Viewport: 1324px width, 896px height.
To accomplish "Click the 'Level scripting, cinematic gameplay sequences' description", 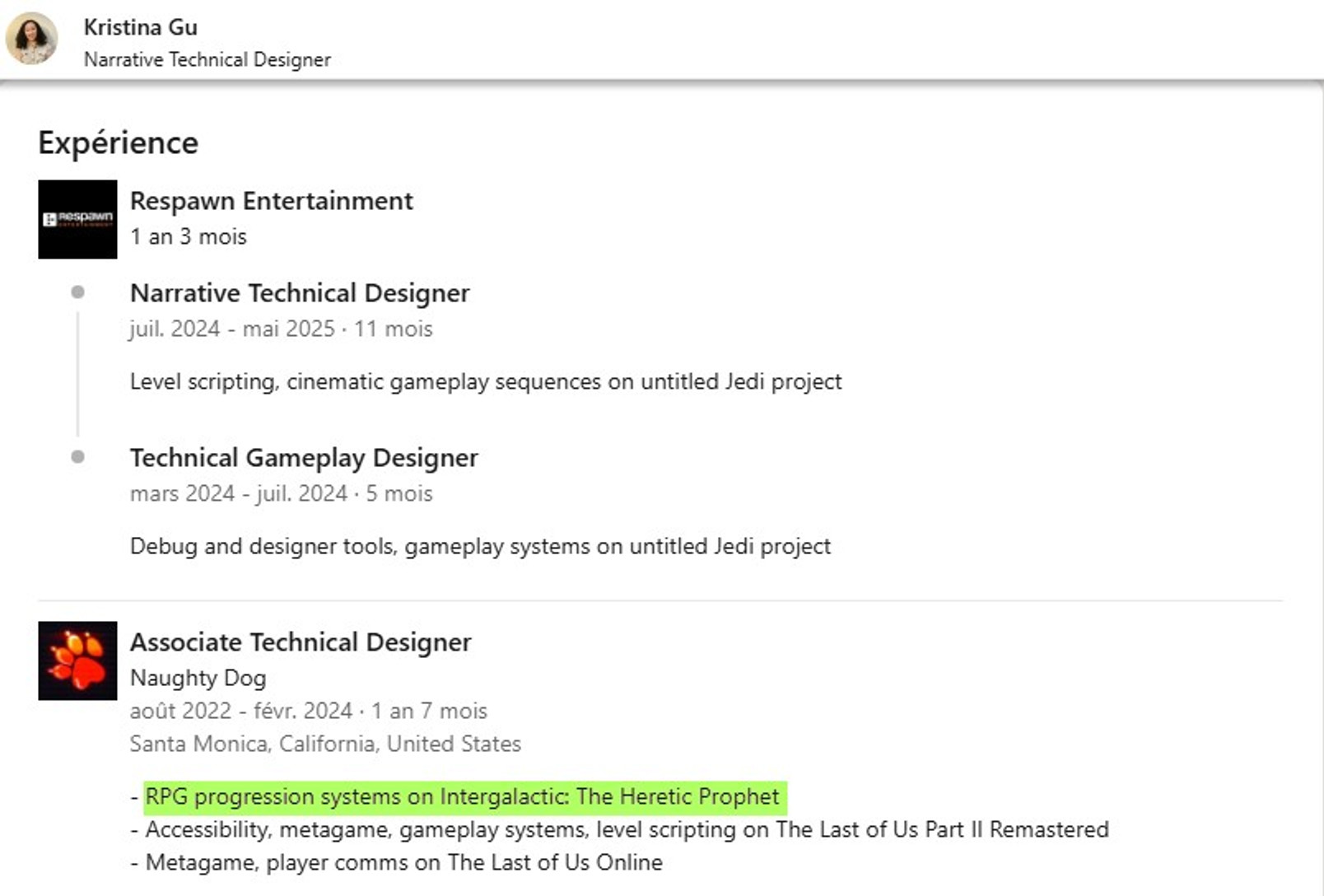I will coord(486,382).
